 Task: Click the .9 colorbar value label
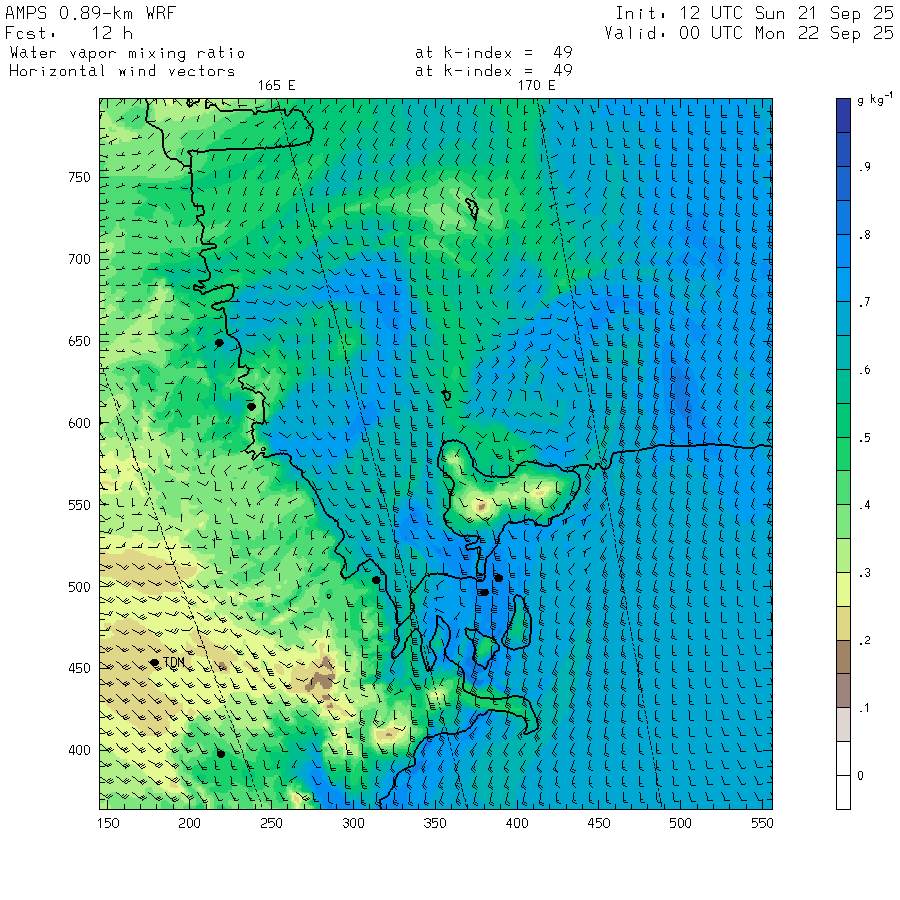point(860,167)
